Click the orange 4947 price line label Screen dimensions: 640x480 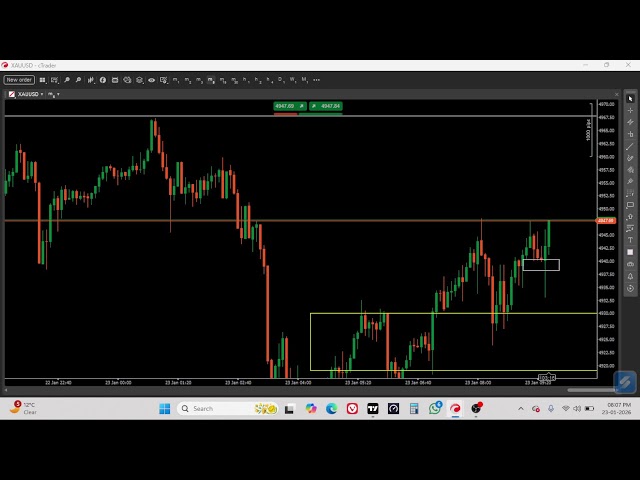tap(606, 220)
